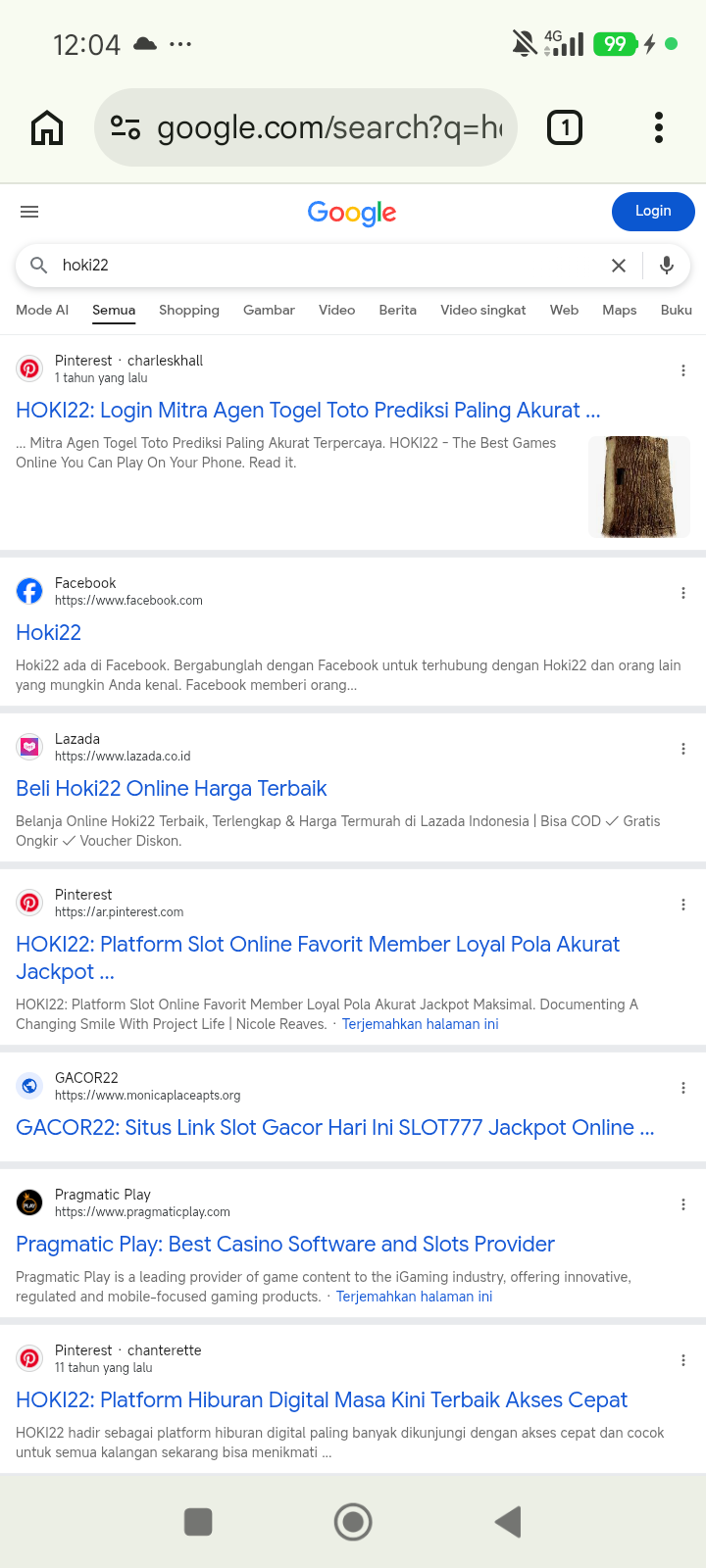This screenshot has height=1568, width=706.
Task: Tap the tree trunk thumbnail image
Action: pos(639,487)
